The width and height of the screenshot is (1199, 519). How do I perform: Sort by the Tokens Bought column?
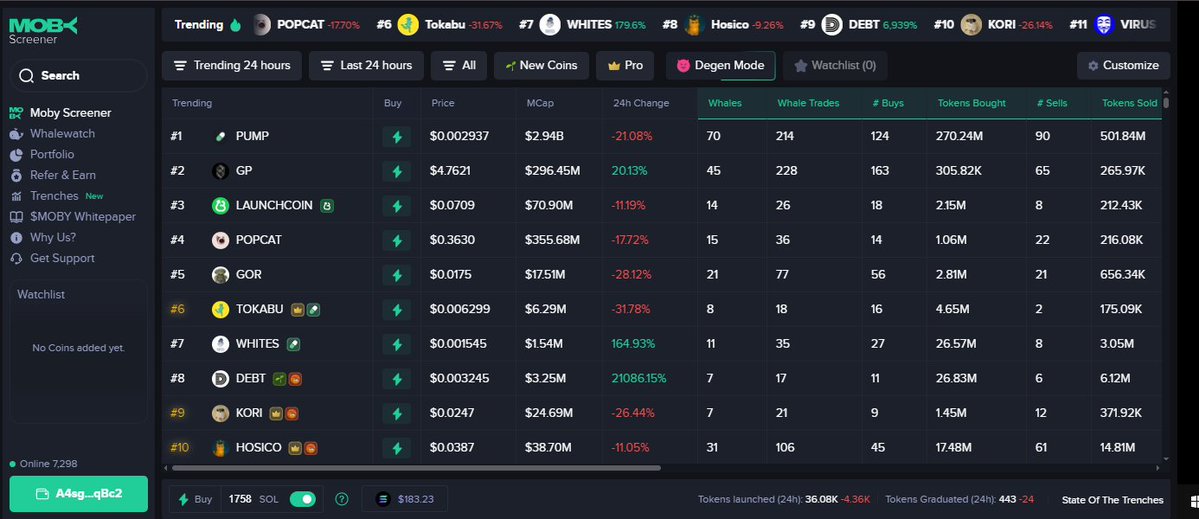[971, 103]
